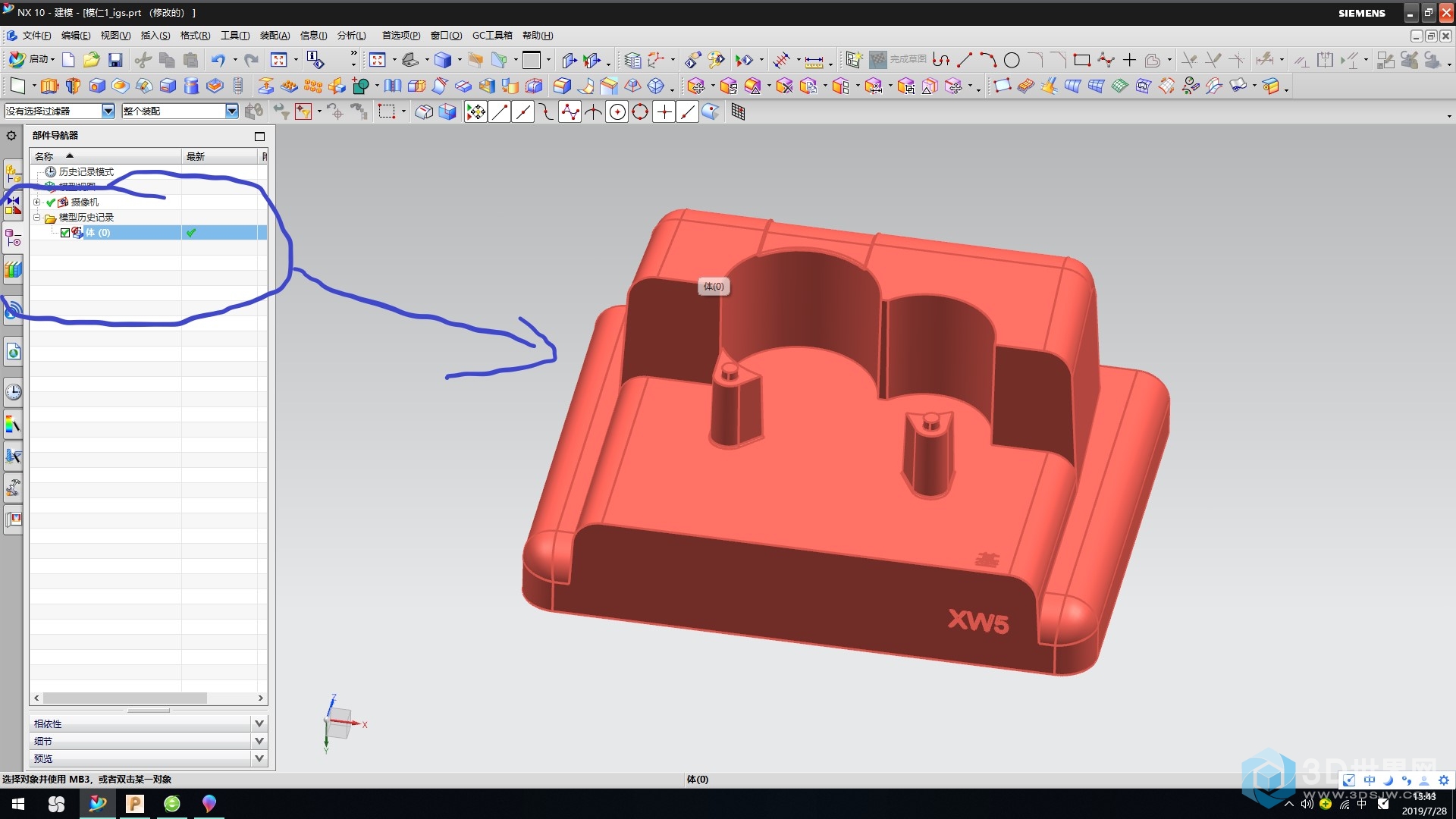Select the Hole feature icon

97,86
